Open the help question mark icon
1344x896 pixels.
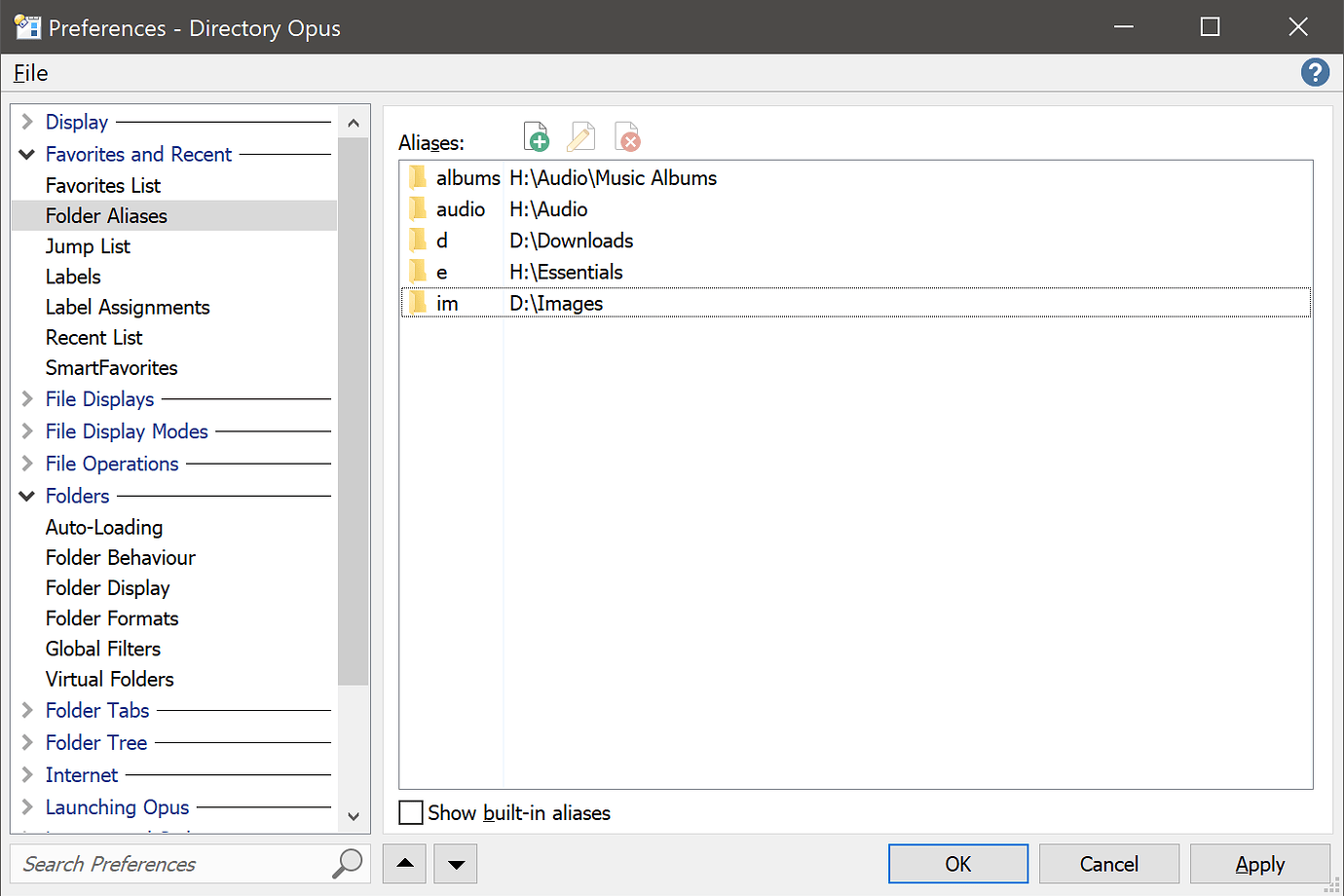(x=1315, y=72)
